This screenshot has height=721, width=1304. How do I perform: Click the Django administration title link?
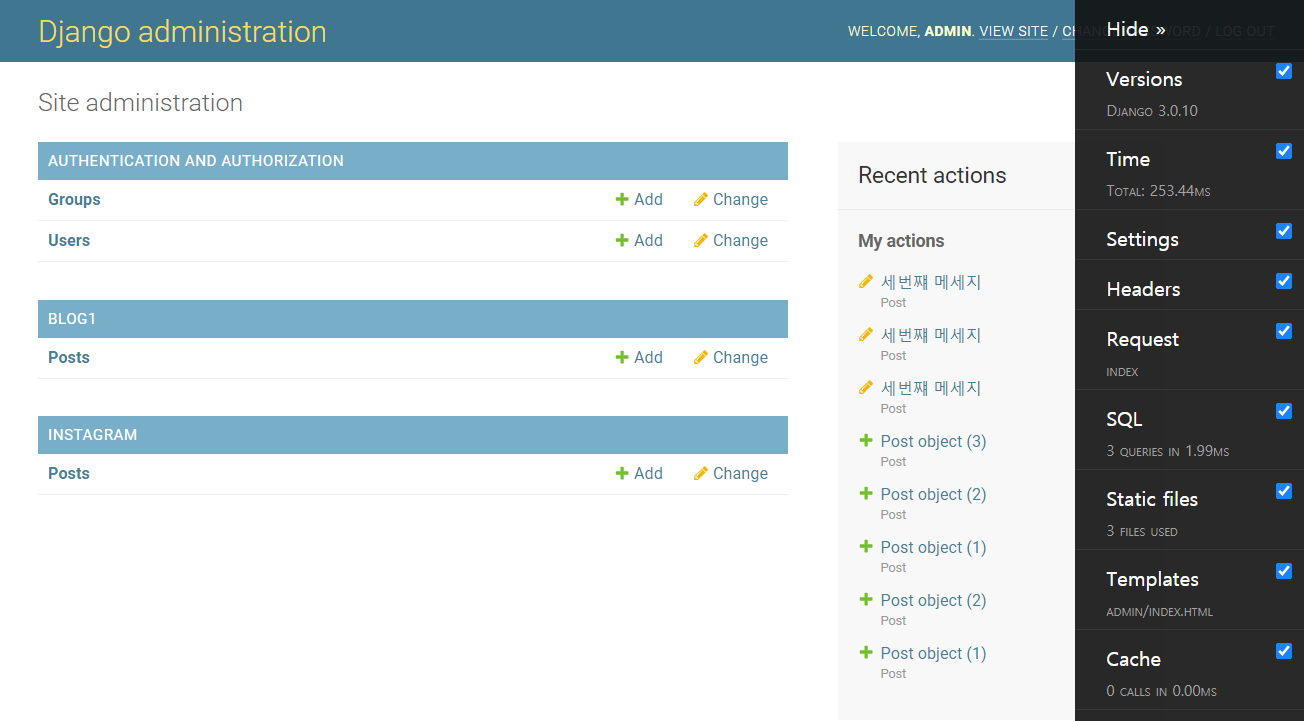[x=182, y=31]
